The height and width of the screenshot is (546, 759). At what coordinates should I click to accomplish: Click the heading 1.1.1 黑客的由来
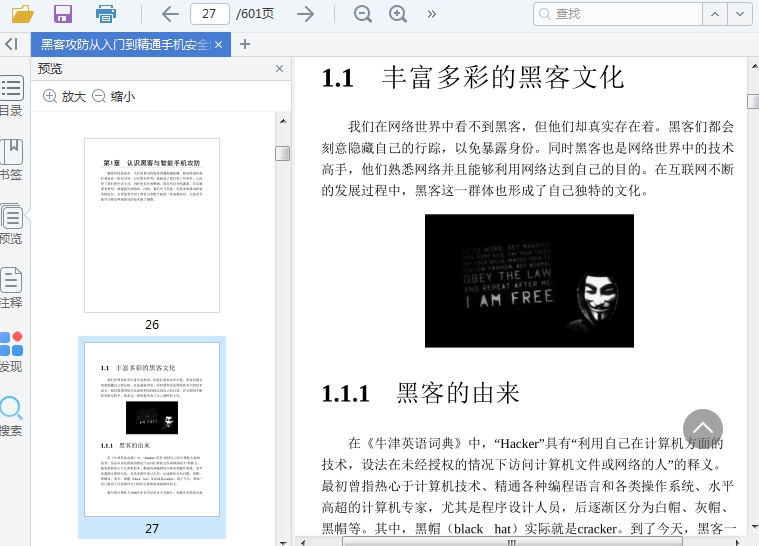420,393
